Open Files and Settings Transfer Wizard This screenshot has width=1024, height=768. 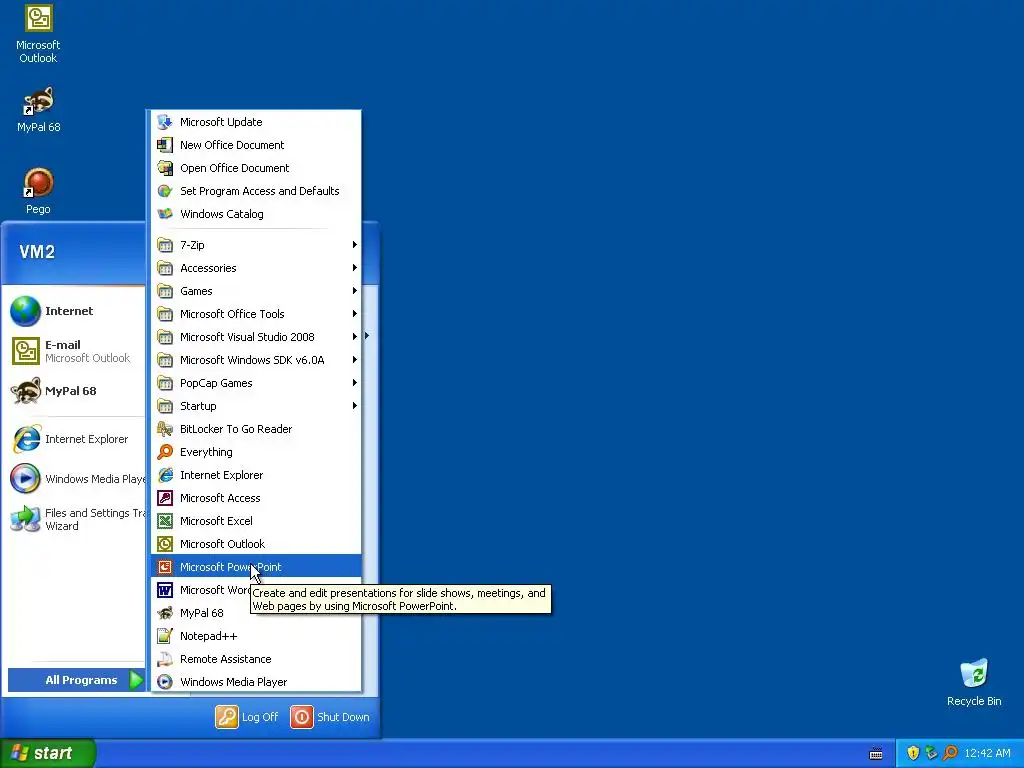[76, 519]
